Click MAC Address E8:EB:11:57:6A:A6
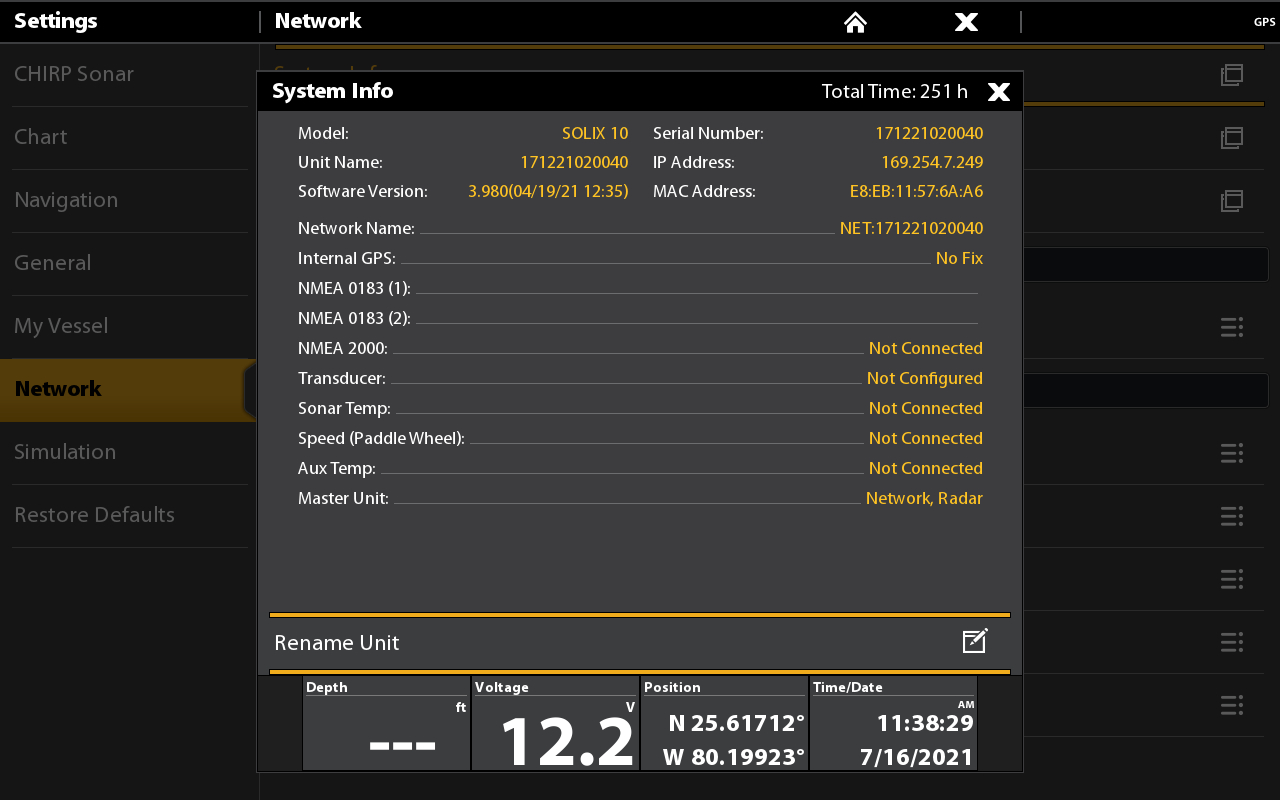This screenshot has width=1280, height=800. click(917, 191)
